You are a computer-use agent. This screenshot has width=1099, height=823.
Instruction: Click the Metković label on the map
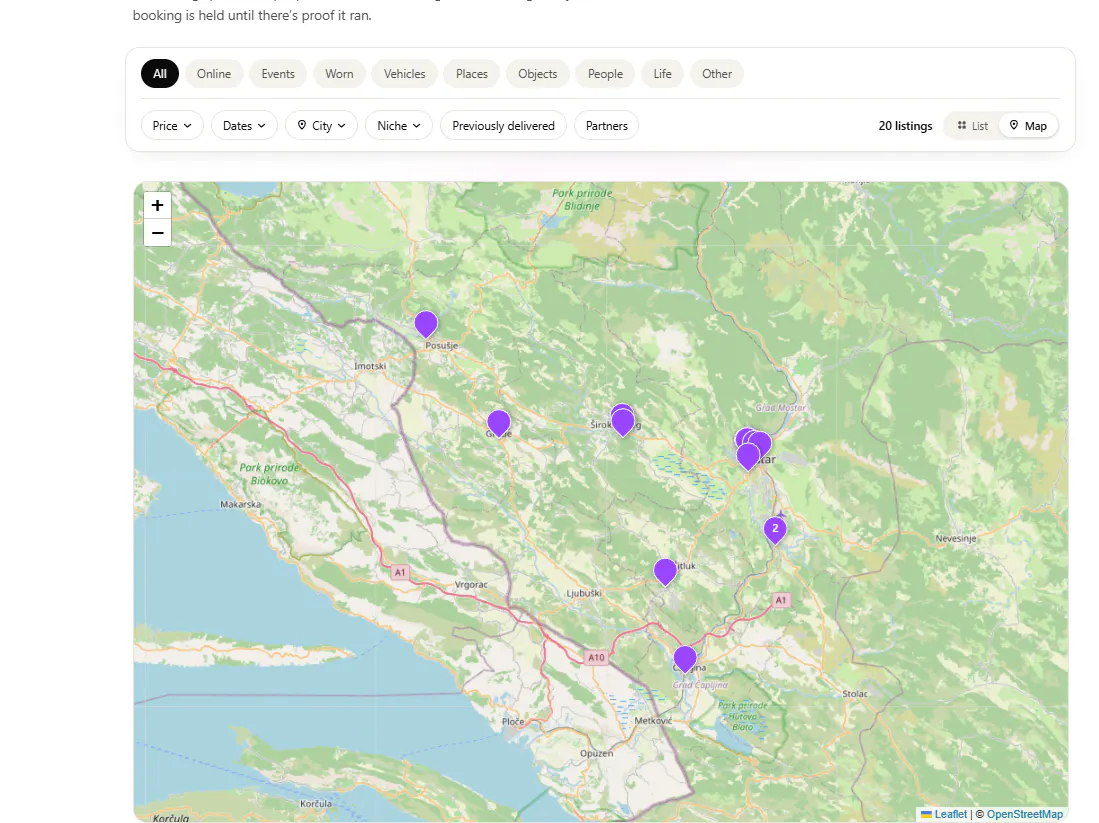pos(653,720)
